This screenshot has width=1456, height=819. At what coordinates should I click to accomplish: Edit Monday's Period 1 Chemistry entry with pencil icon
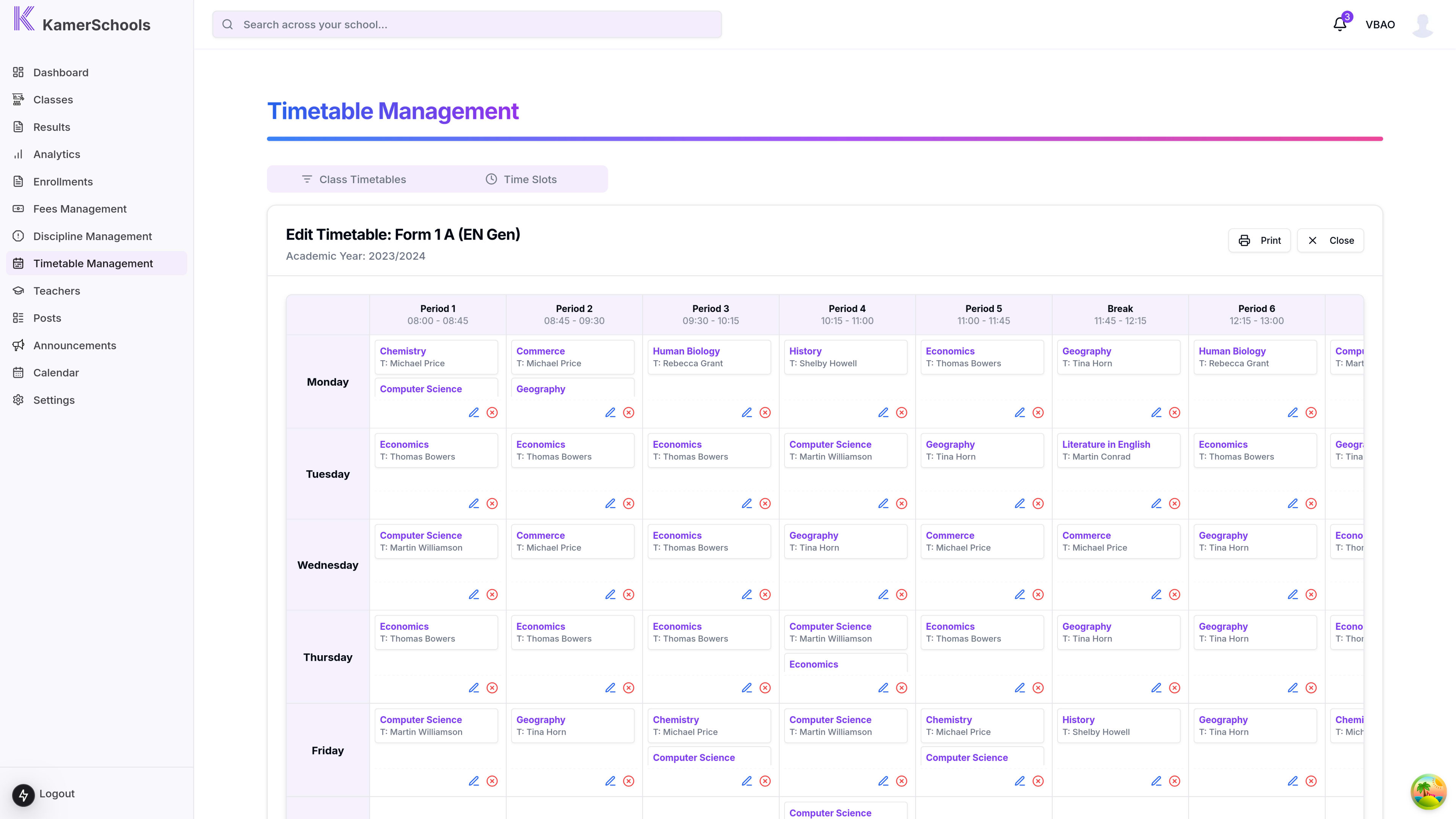(x=474, y=413)
